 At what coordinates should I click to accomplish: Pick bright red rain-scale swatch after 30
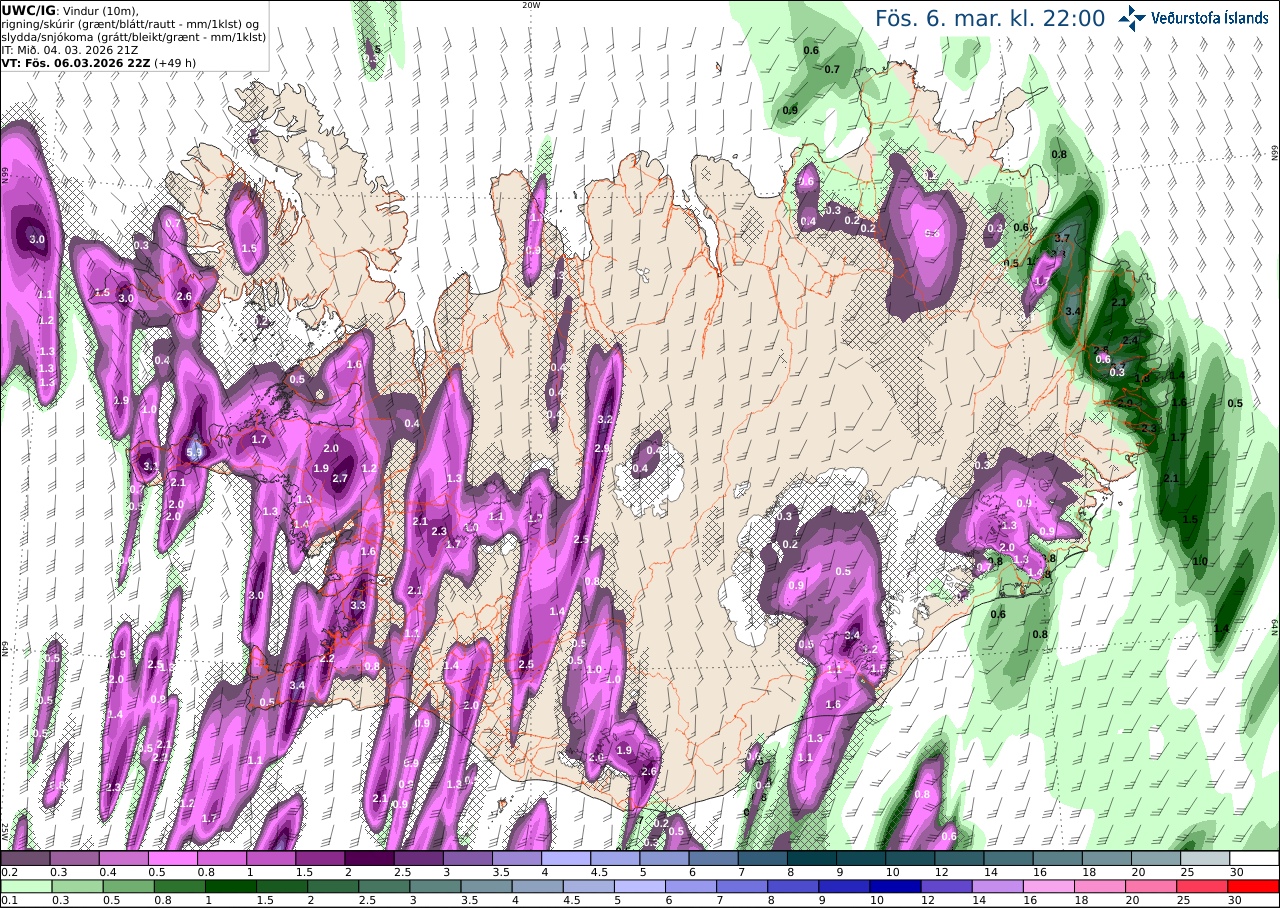1254,886
